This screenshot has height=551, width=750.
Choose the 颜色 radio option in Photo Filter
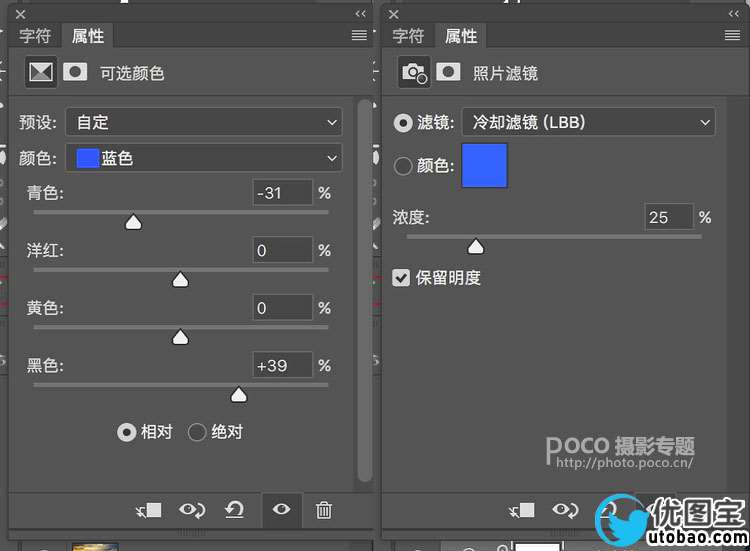click(x=403, y=166)
